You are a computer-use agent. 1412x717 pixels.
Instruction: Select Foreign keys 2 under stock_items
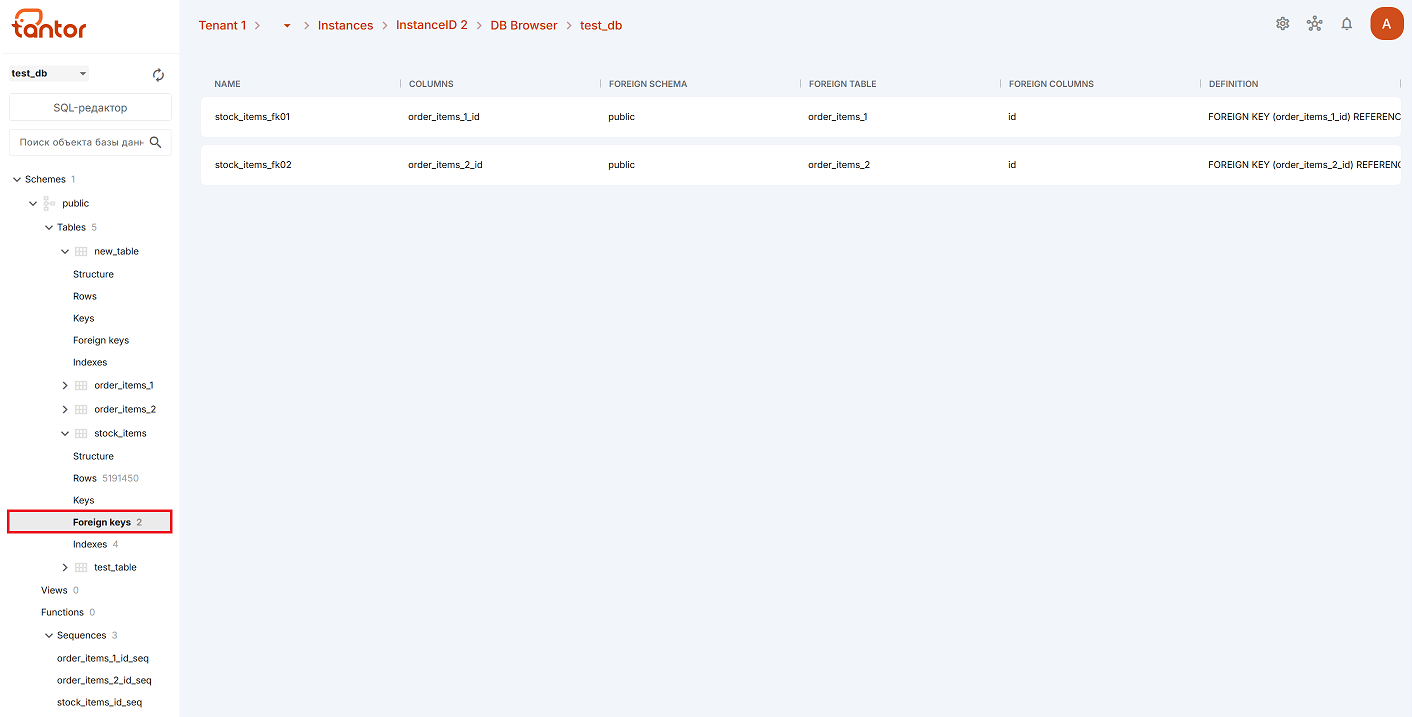90,522
